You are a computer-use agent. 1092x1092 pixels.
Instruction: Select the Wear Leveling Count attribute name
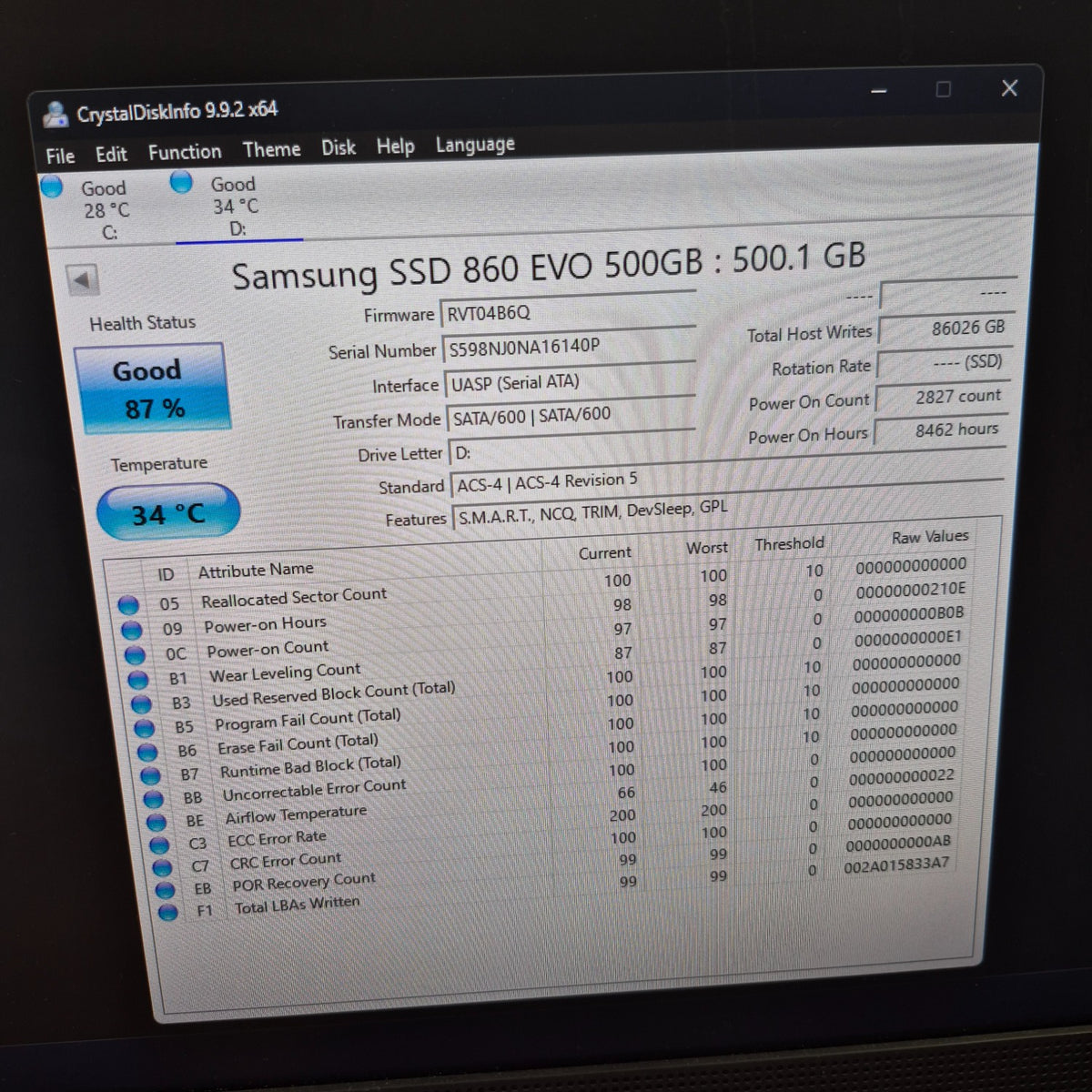[x=285, y=672]
